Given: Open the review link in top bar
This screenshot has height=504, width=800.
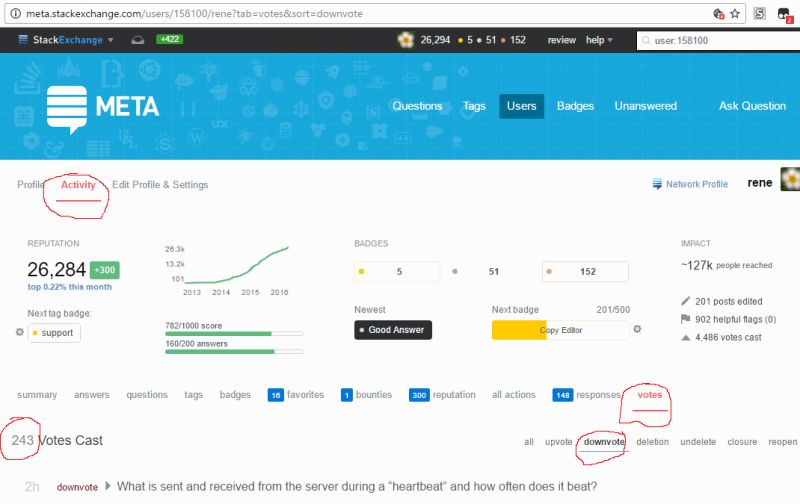Looking at the screenshot, I should click(x=562, y=40).
